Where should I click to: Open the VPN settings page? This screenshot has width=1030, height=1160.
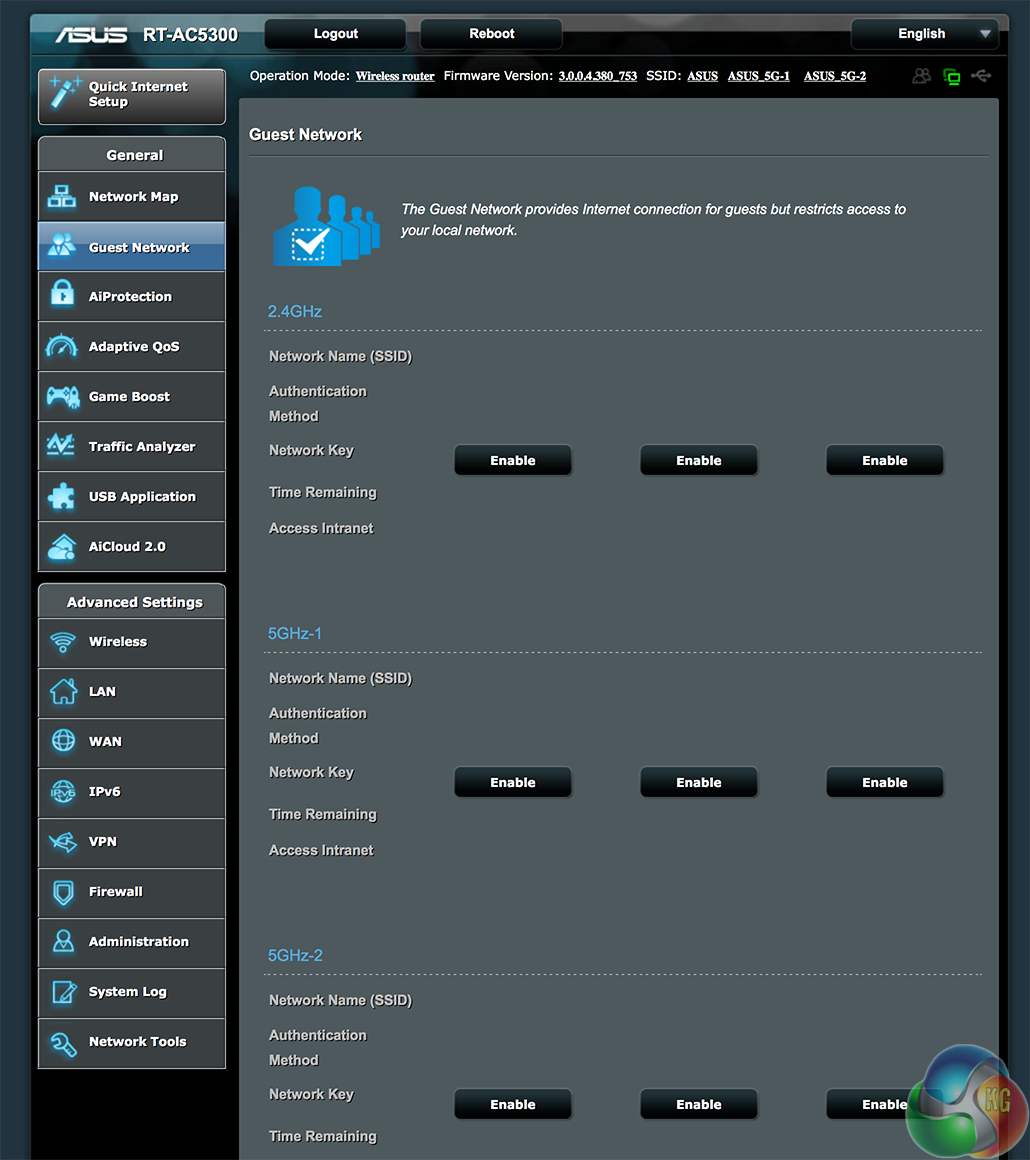point(132,842)
